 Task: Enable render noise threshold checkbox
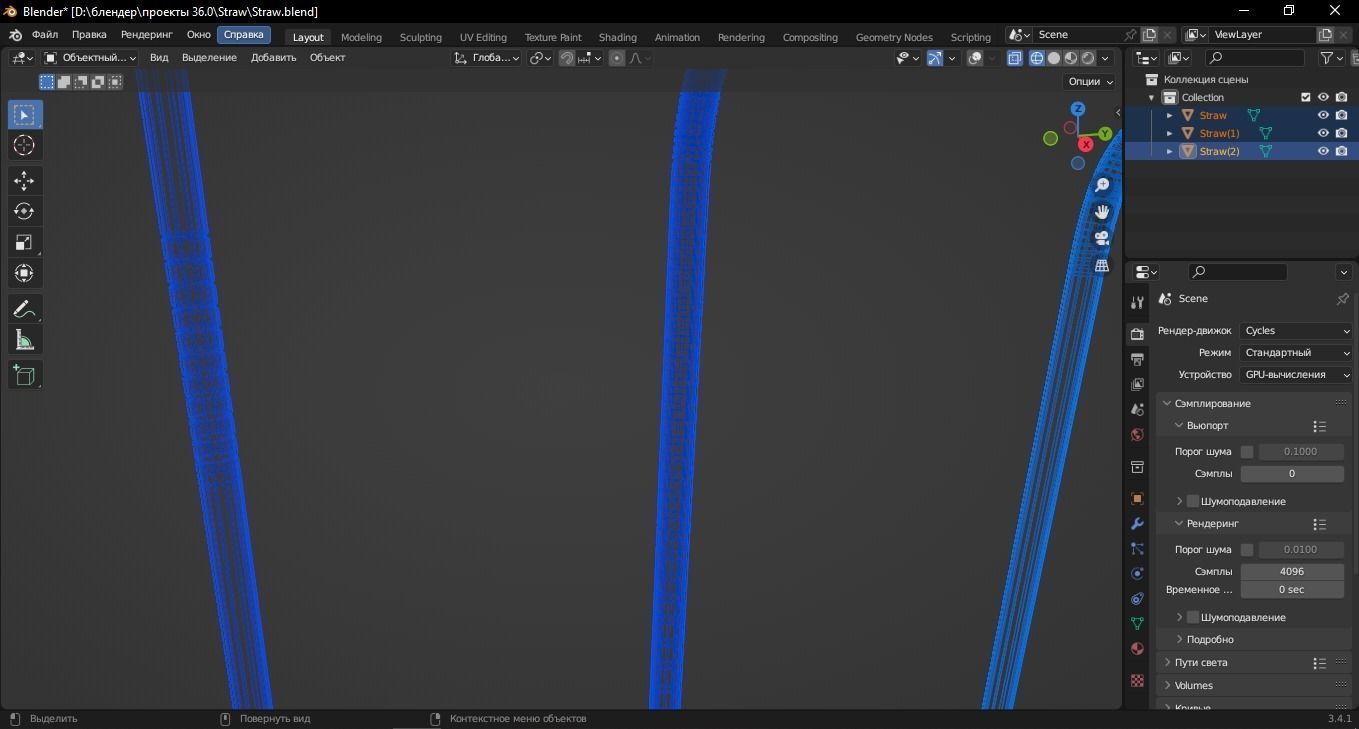pyautogui.click(x=1247, y=550)
